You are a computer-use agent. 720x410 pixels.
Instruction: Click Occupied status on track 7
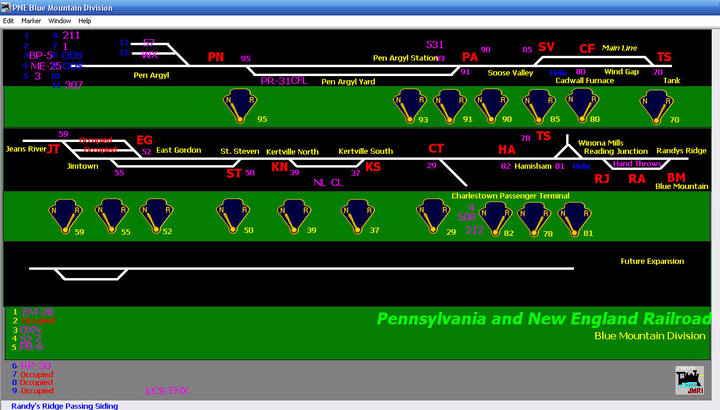click(37, 375)
